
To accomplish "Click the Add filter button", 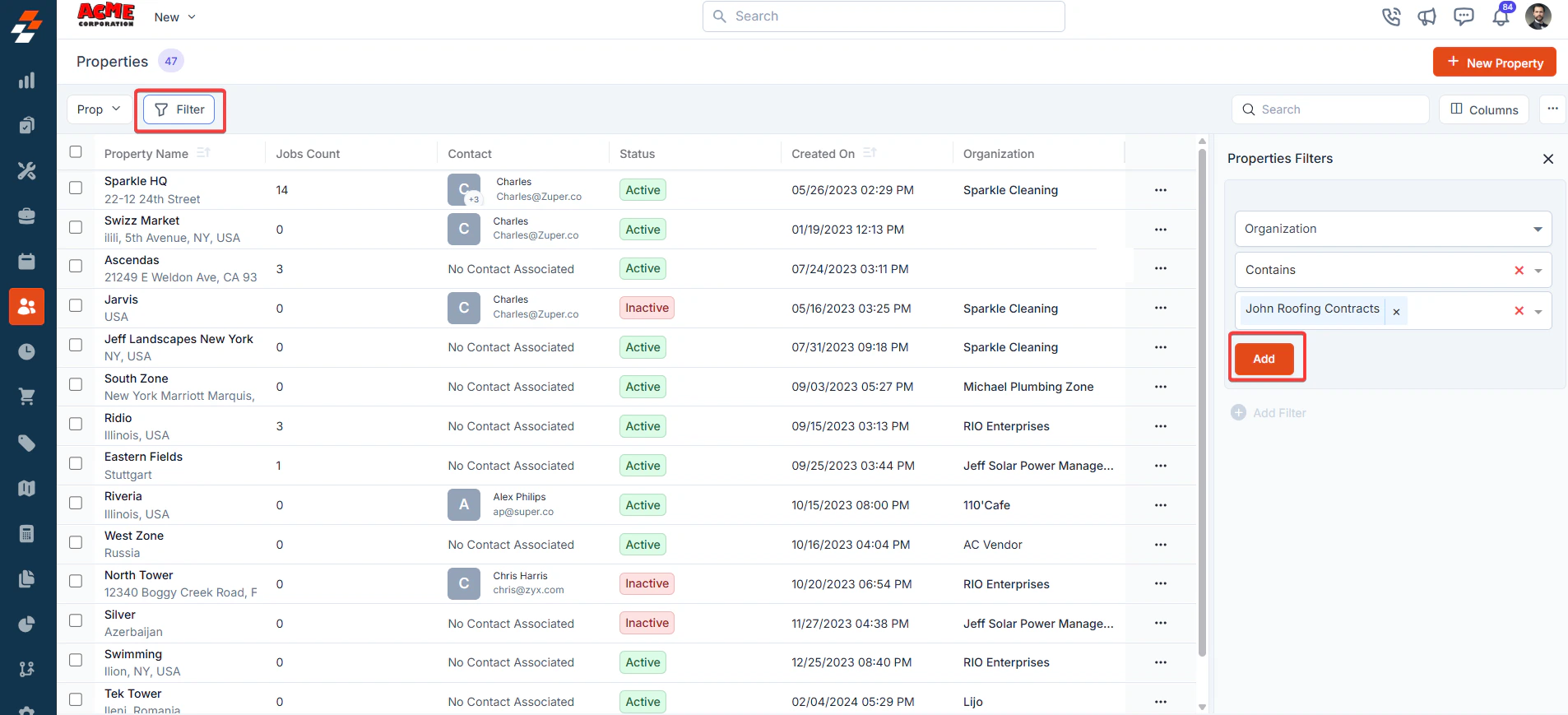I will [x=1264, y=359].
